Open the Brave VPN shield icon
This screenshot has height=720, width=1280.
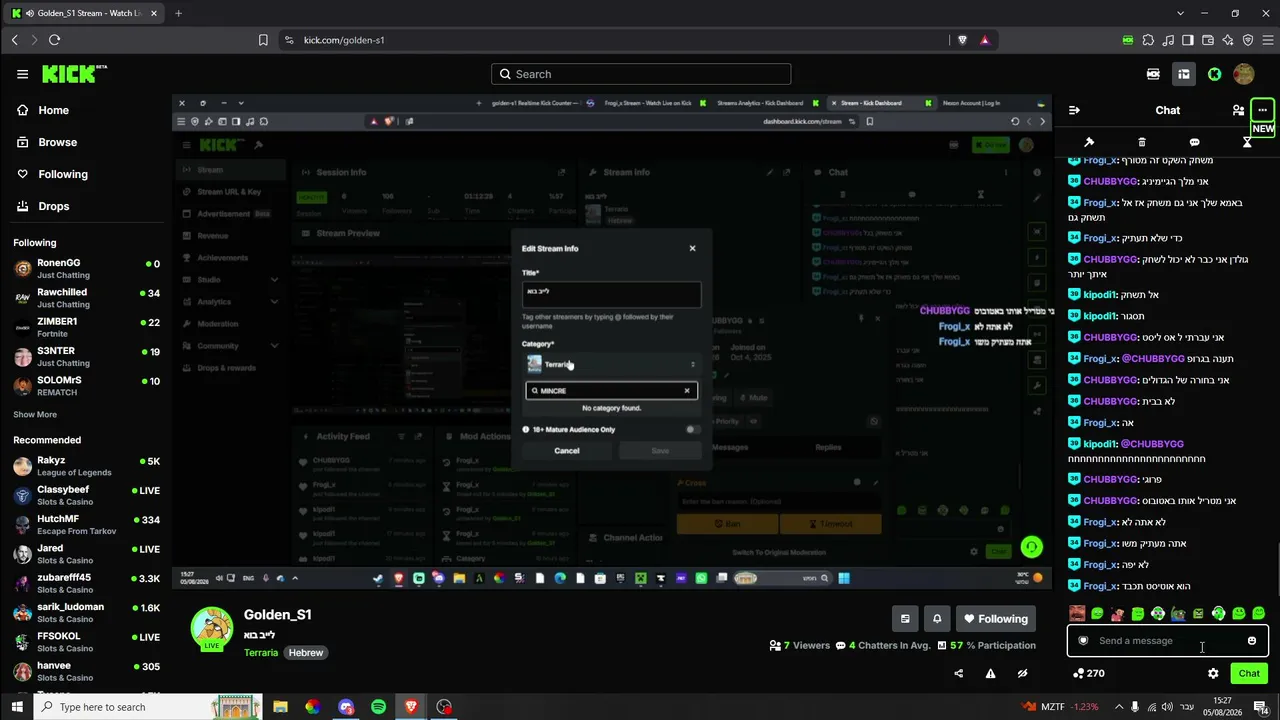click(1248, 40)
